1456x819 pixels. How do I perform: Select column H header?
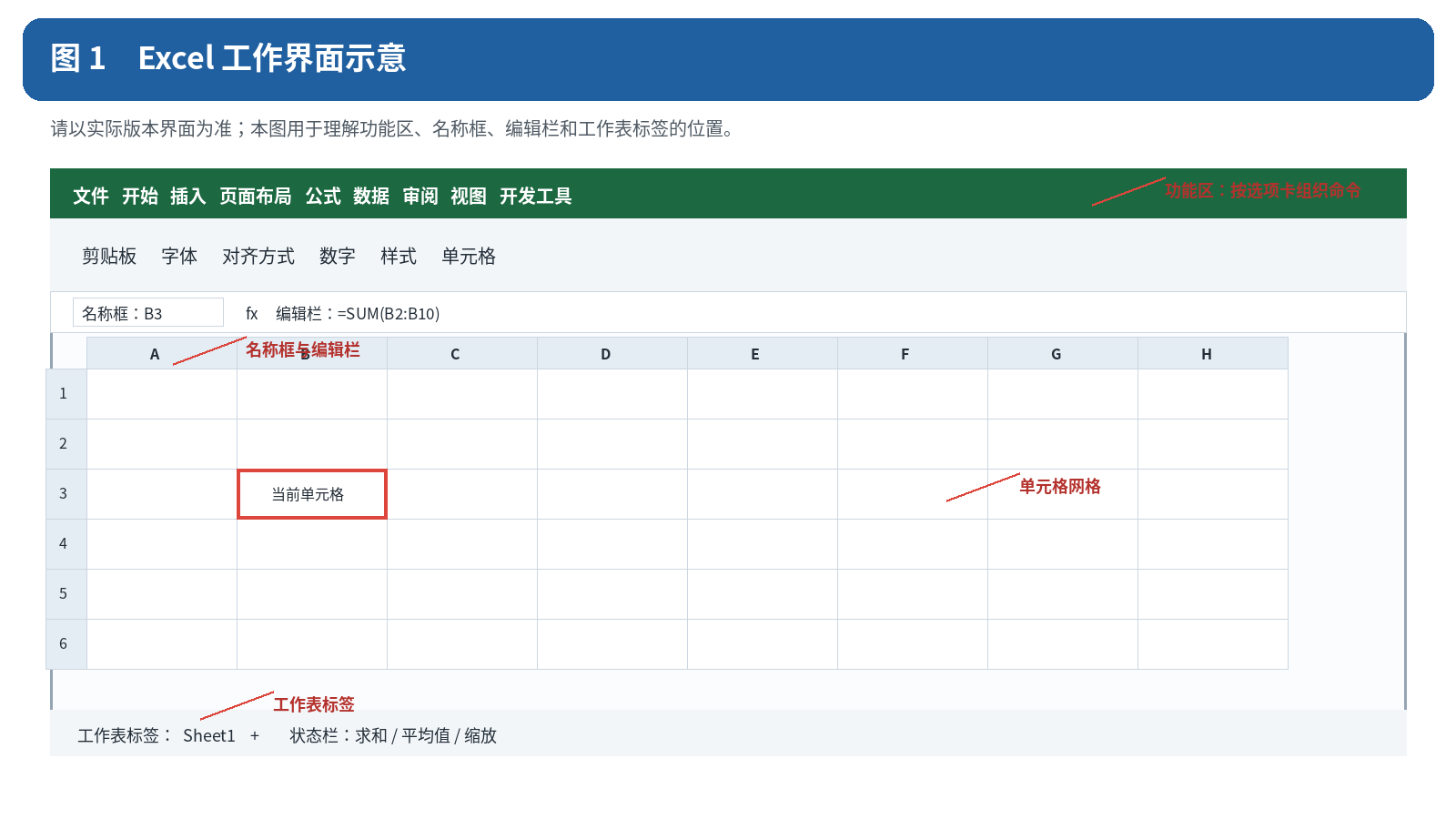pyautogui.click(x=1213, y=353)
